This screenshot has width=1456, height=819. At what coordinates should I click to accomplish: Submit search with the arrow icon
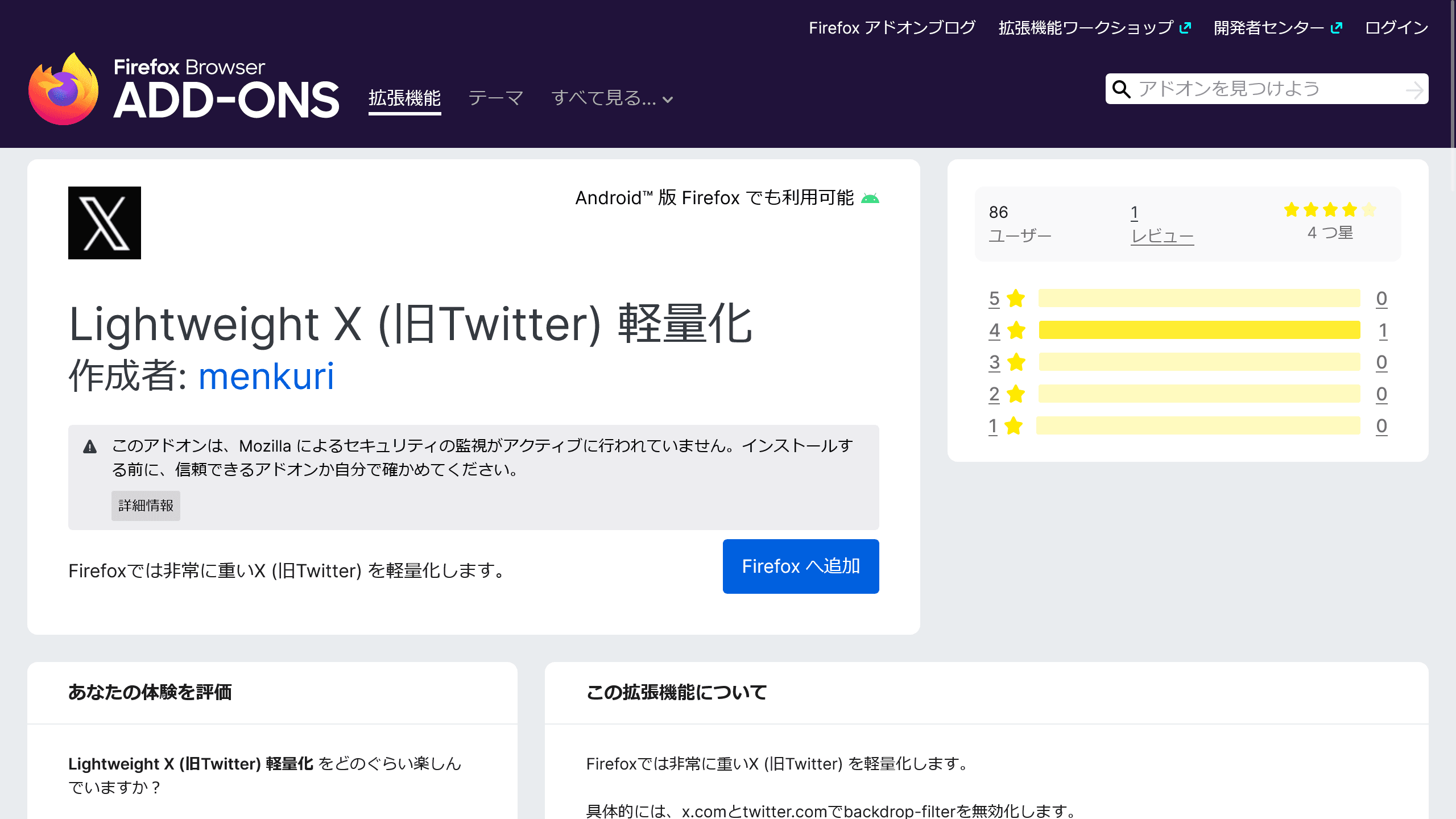[x=1414, y=90]
